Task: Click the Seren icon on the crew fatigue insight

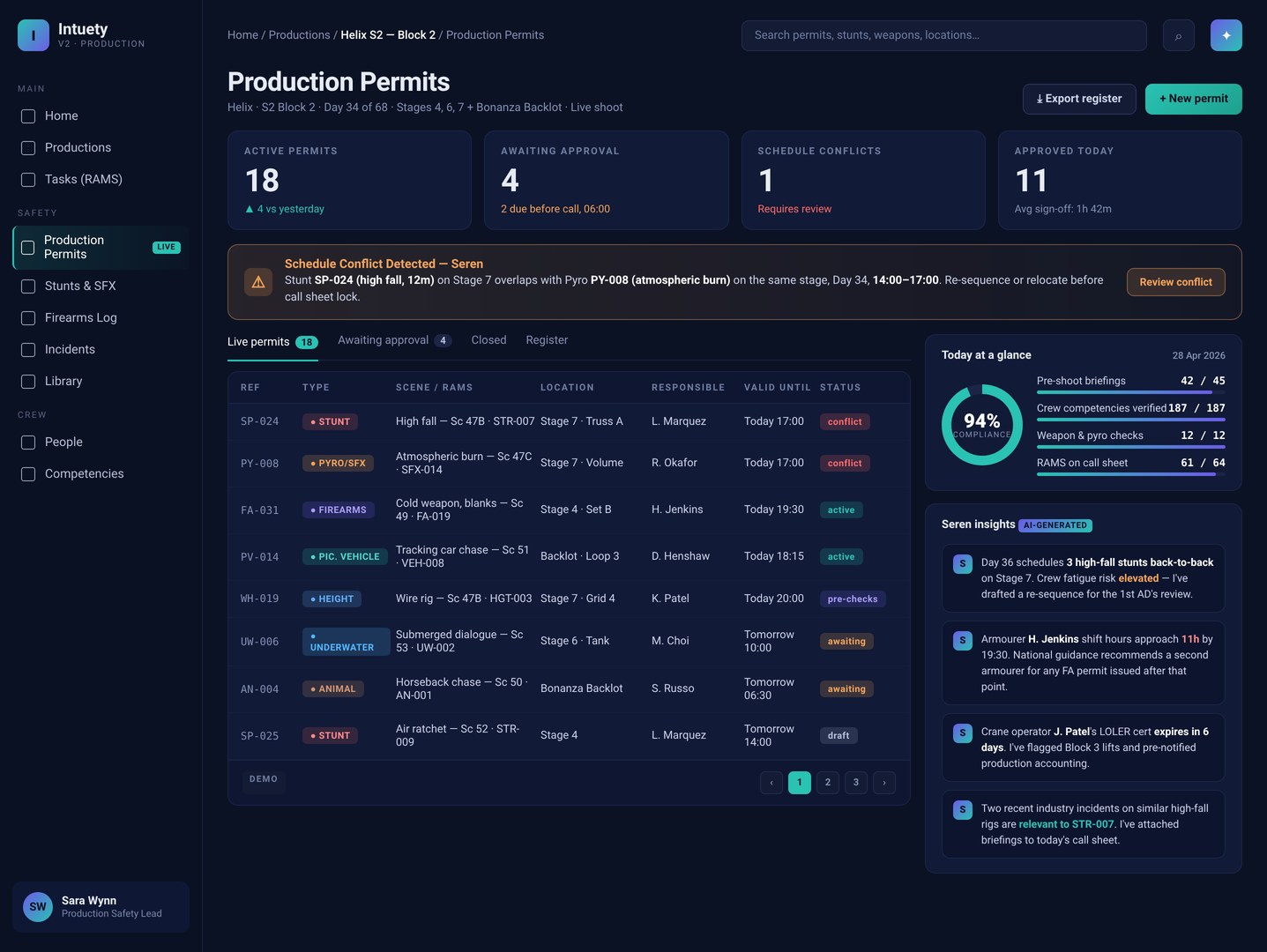Action: (x=962, y=563)
